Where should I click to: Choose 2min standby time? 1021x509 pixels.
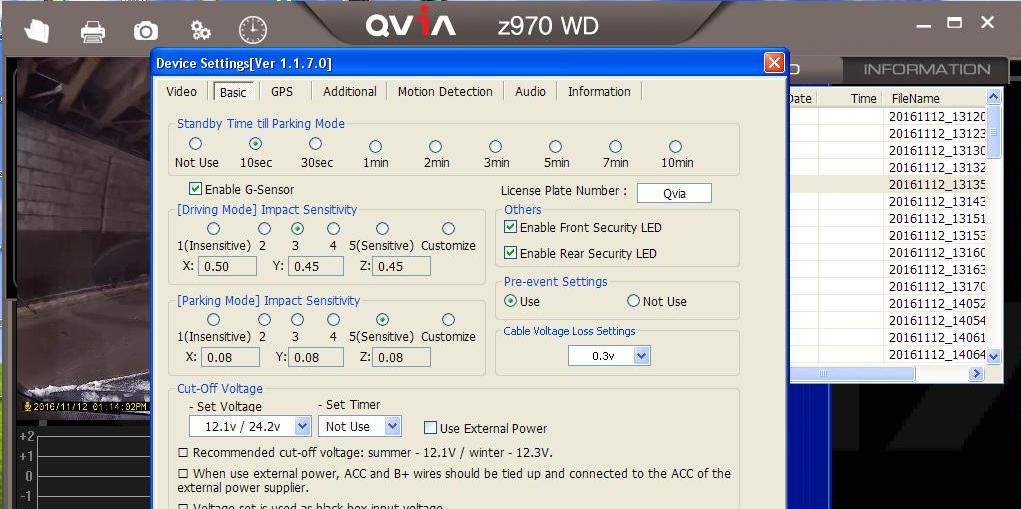(436, 146)
